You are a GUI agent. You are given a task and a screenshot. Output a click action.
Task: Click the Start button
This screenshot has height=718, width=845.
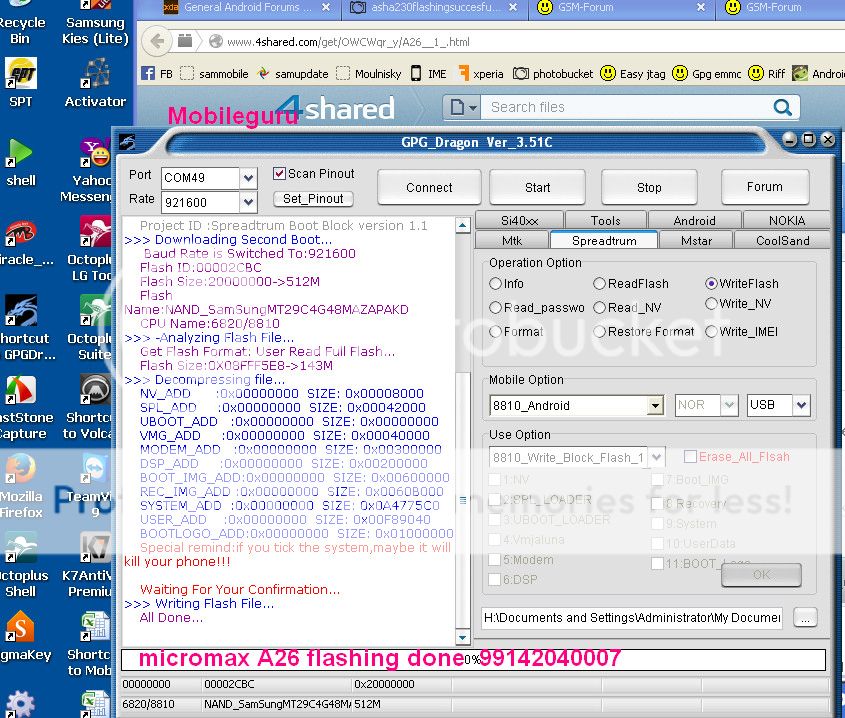point(537,188)
